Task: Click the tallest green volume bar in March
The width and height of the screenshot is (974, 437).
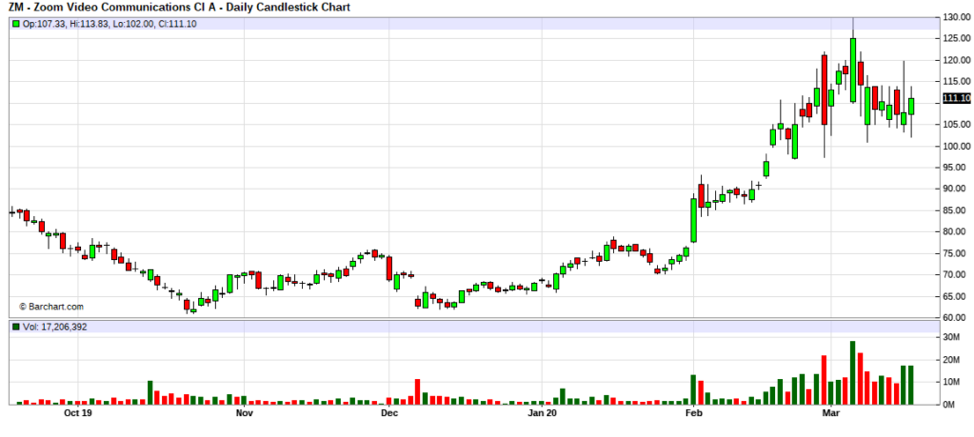Action: point(853,372)
